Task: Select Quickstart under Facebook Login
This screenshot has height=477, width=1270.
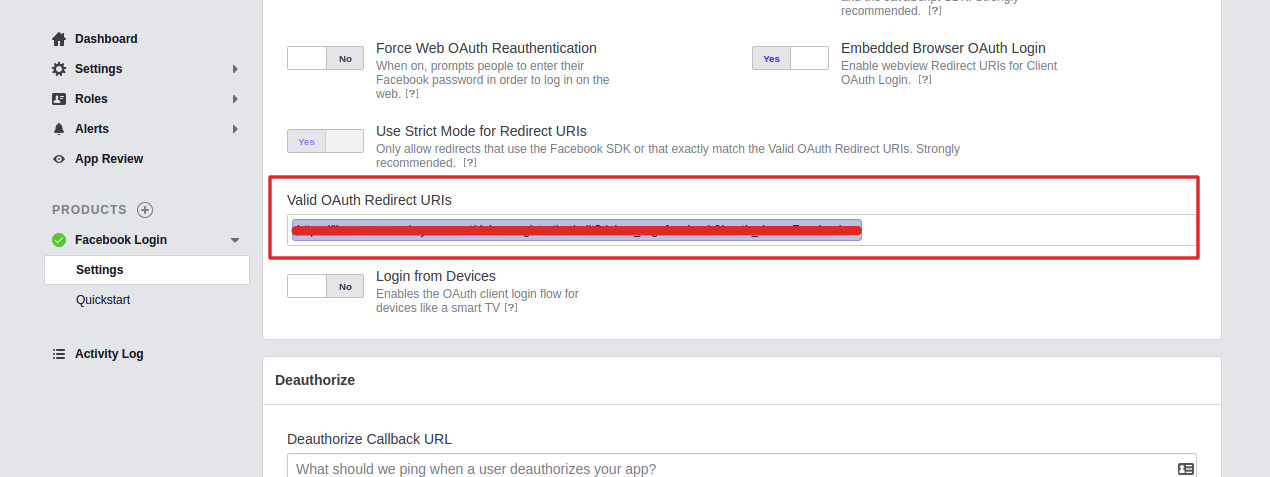Action: (103, 300)
